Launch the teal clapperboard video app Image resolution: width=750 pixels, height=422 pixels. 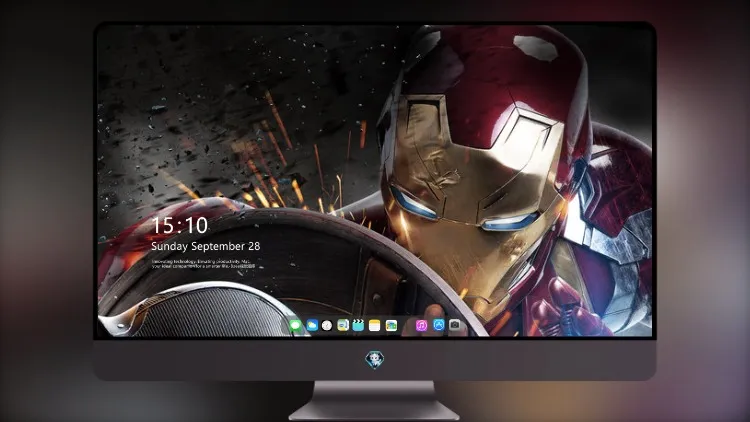358,325
